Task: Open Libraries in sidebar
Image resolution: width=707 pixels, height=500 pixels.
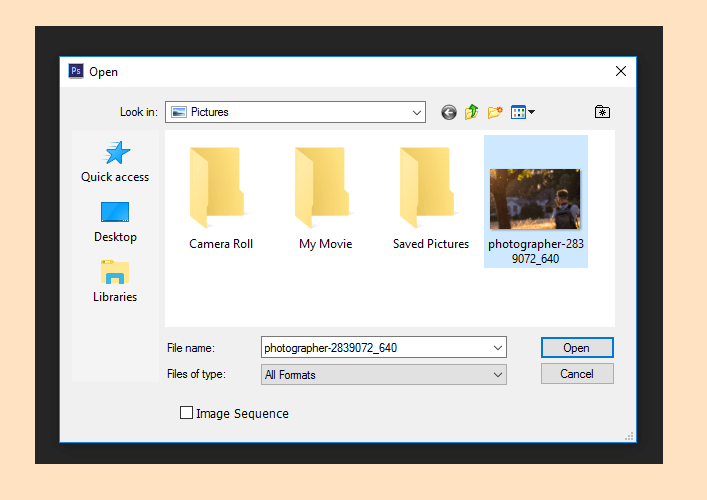Action: click(x=115, y=281)
